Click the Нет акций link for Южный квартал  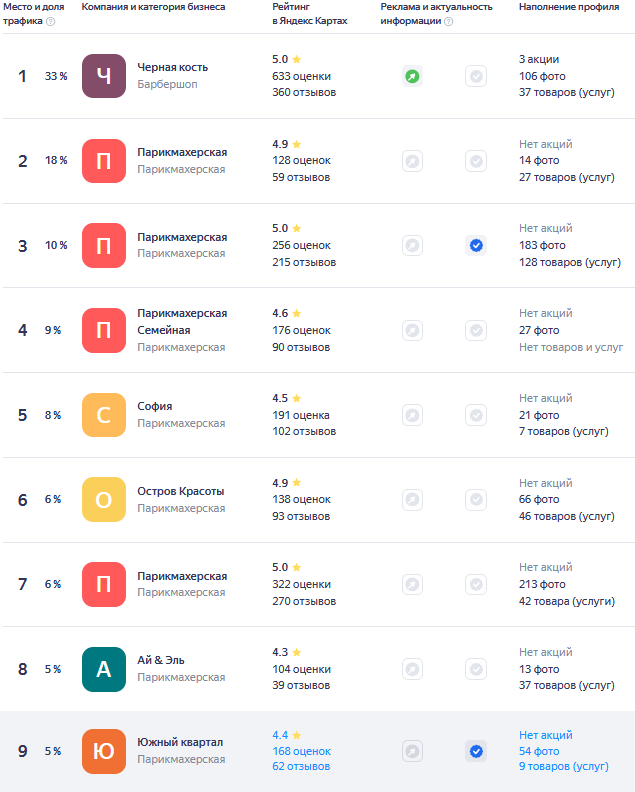[546, 735]
